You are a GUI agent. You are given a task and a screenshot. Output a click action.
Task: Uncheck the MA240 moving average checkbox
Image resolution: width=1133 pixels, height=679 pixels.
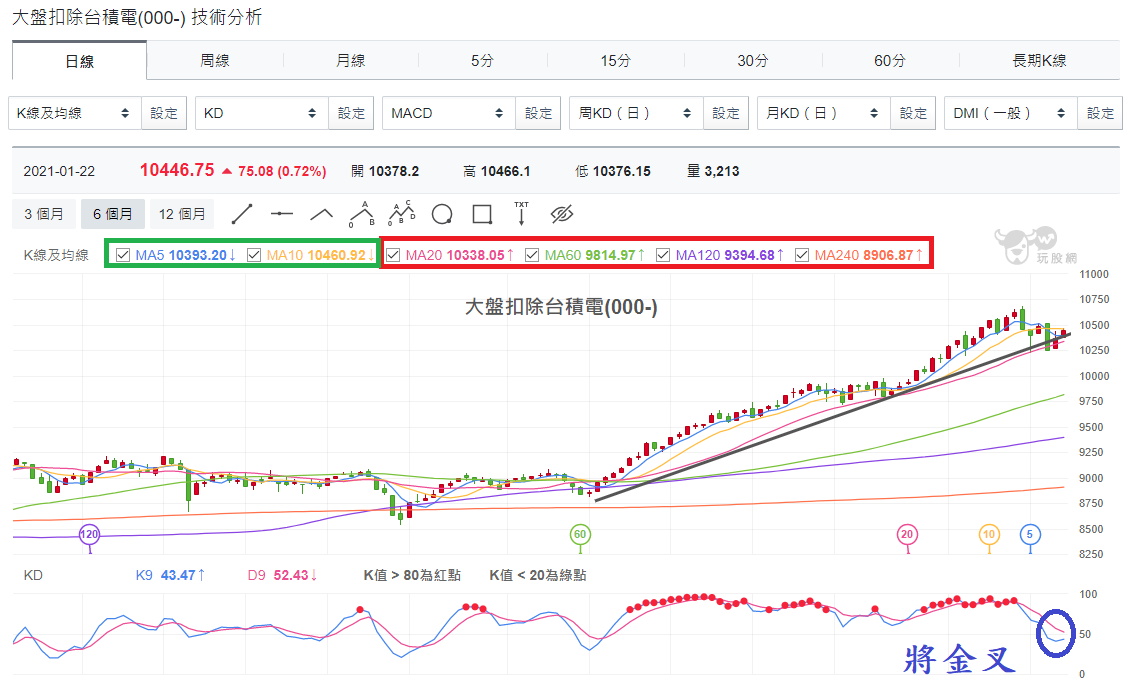[801, 255]
